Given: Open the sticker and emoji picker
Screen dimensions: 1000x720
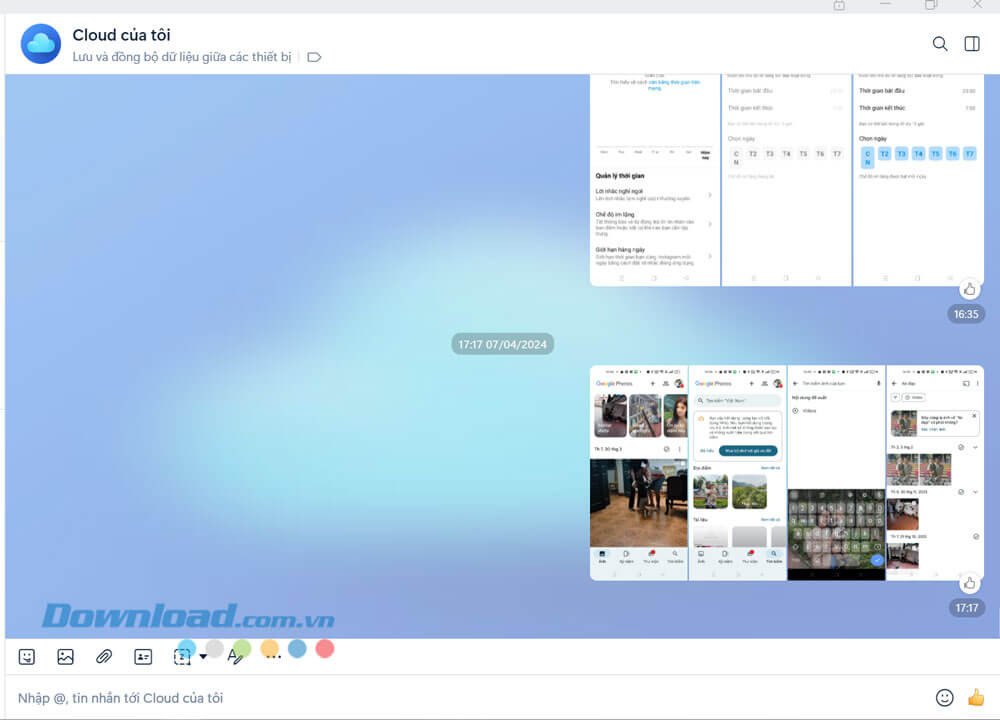Looking at the screenshot, I should 26,655.
